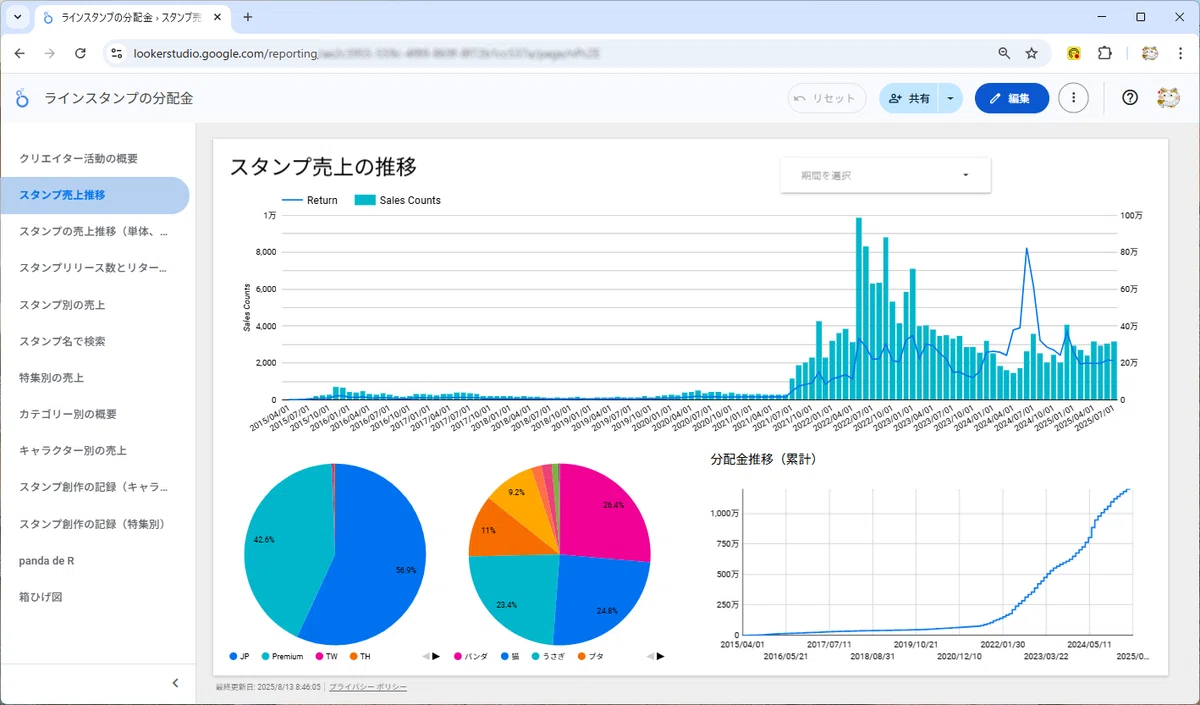Open the キャラクター別の売上 page
This screenshot has height=705, width=1200.
73,451
